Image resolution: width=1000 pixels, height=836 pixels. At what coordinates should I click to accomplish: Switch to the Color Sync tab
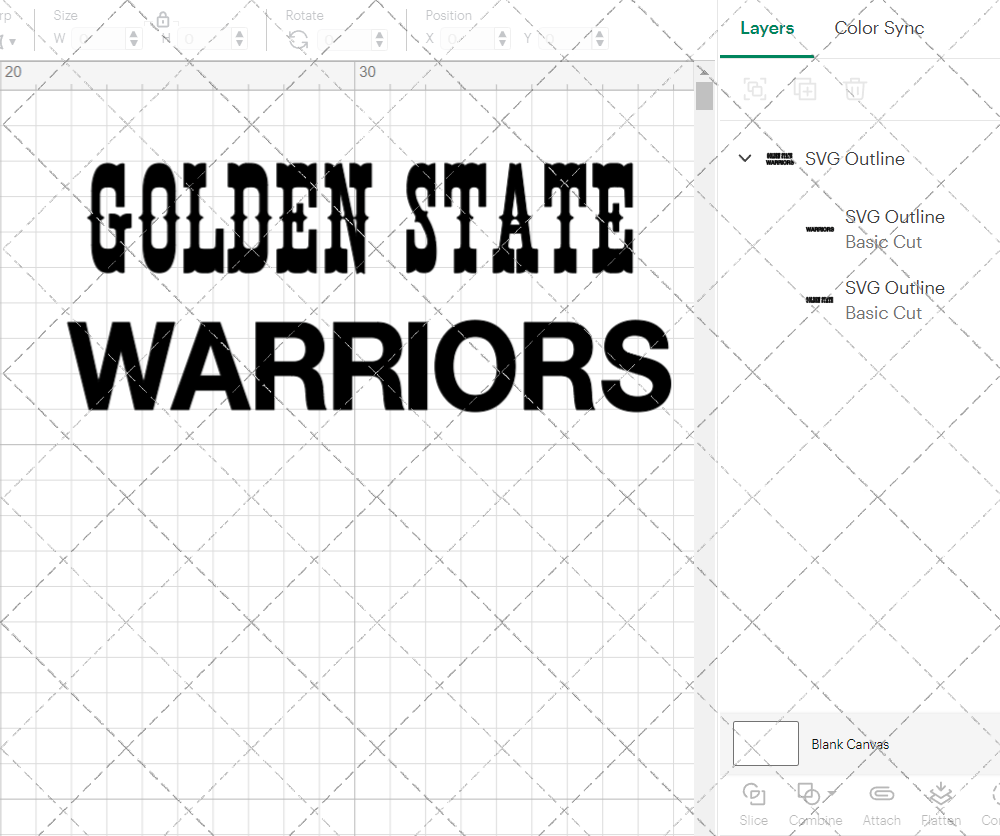coord(879,28)
